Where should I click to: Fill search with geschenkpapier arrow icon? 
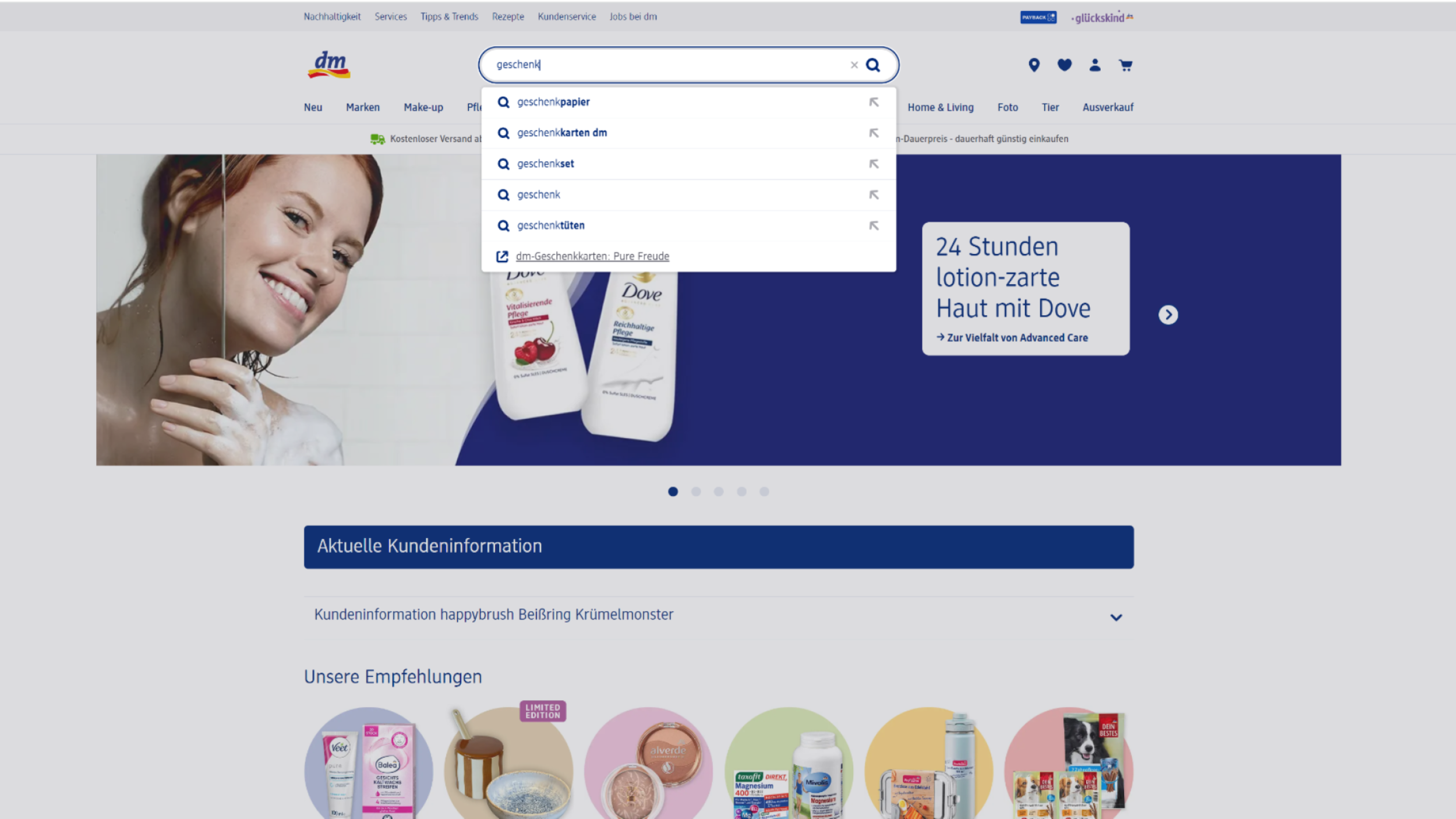874,103
